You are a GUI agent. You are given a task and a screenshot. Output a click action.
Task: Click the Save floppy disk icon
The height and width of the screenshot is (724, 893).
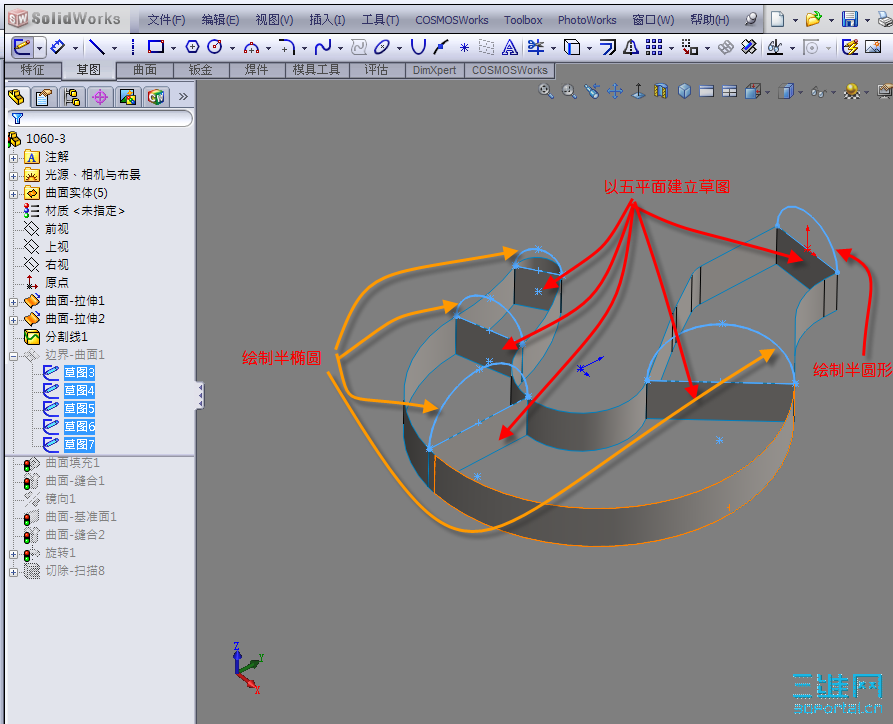[x=850, y=19]
